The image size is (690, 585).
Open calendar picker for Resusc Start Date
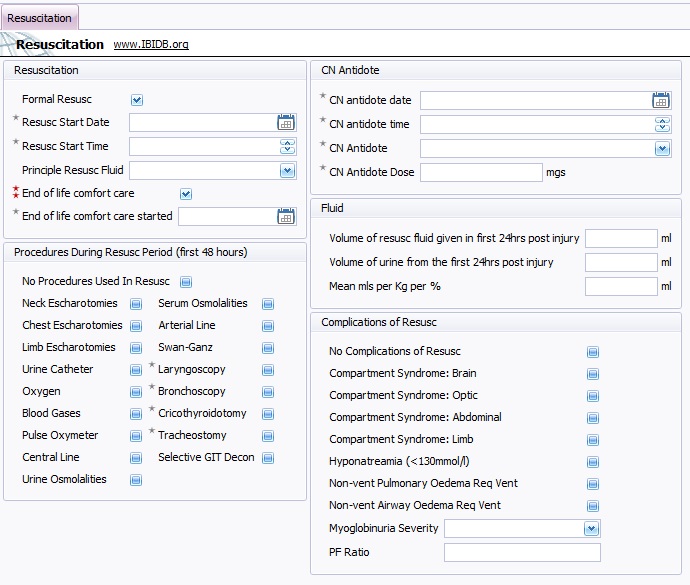tap(286, 122)
